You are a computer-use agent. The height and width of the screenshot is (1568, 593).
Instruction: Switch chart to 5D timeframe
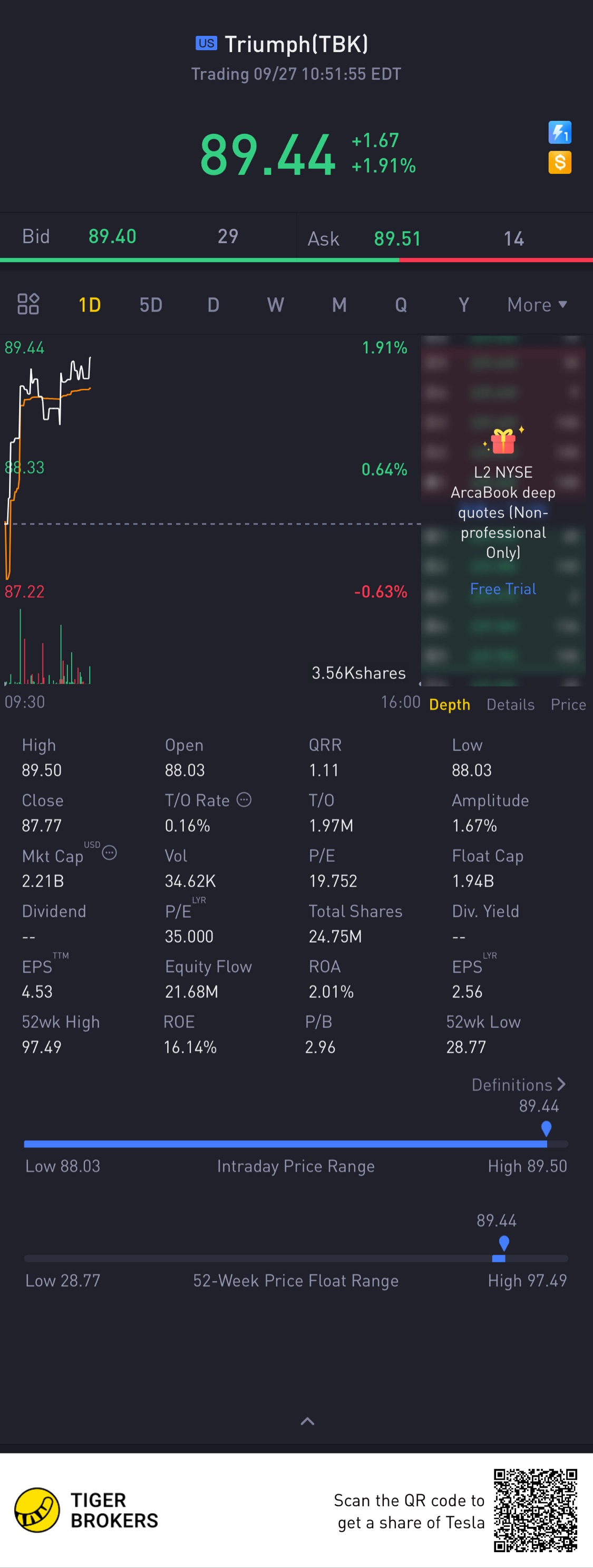coord(151,304)
